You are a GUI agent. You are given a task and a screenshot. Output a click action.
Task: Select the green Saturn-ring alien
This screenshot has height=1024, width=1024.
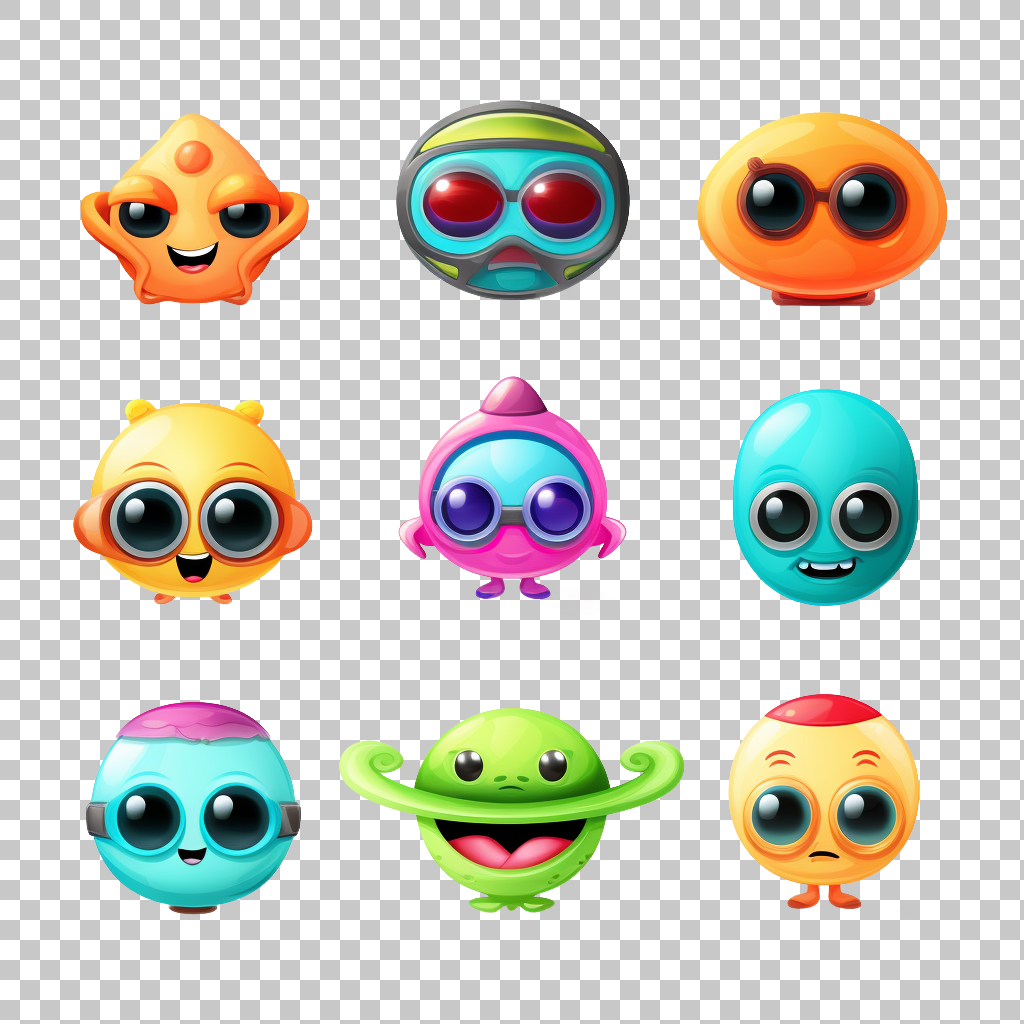(511, 810)
